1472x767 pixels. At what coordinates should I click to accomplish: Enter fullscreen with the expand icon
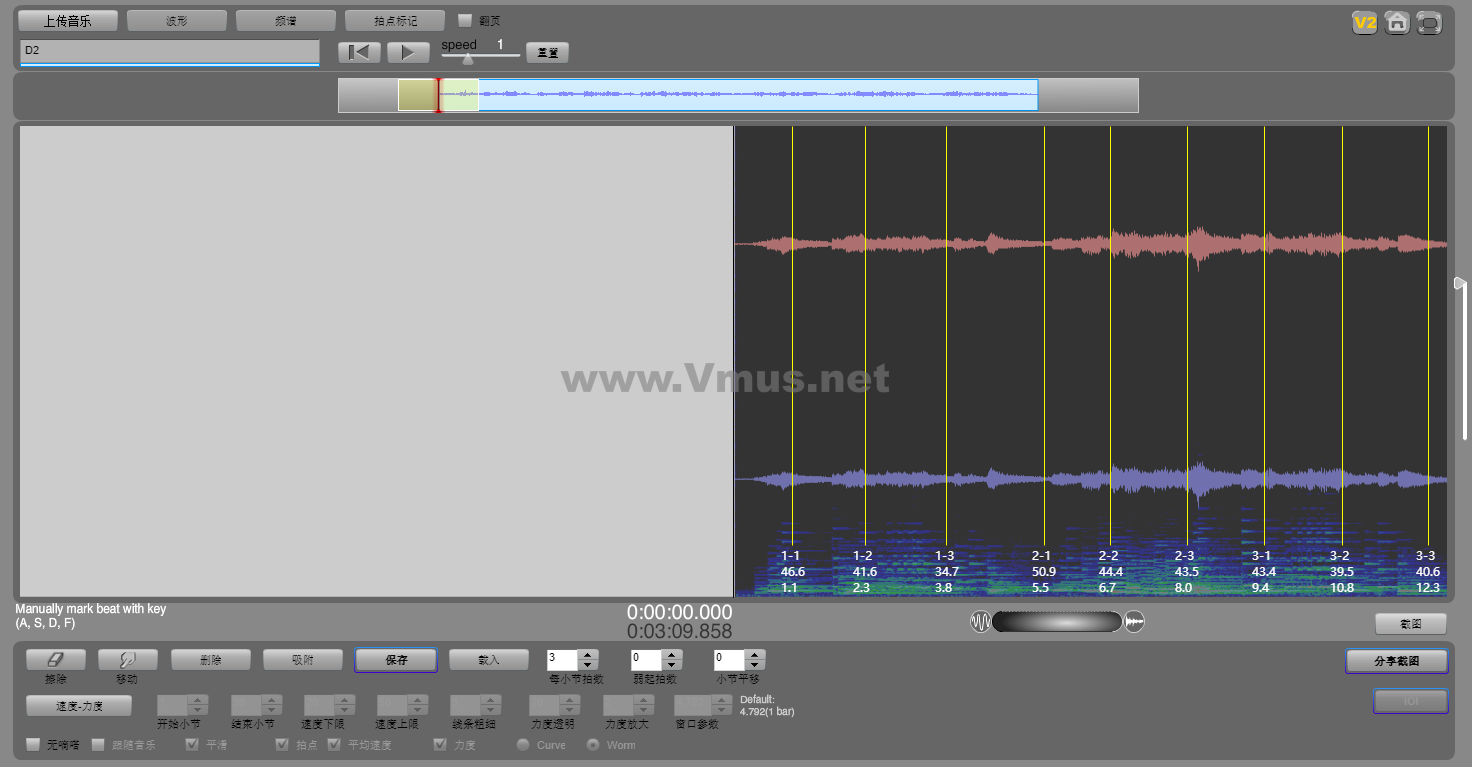(1430, 23)
